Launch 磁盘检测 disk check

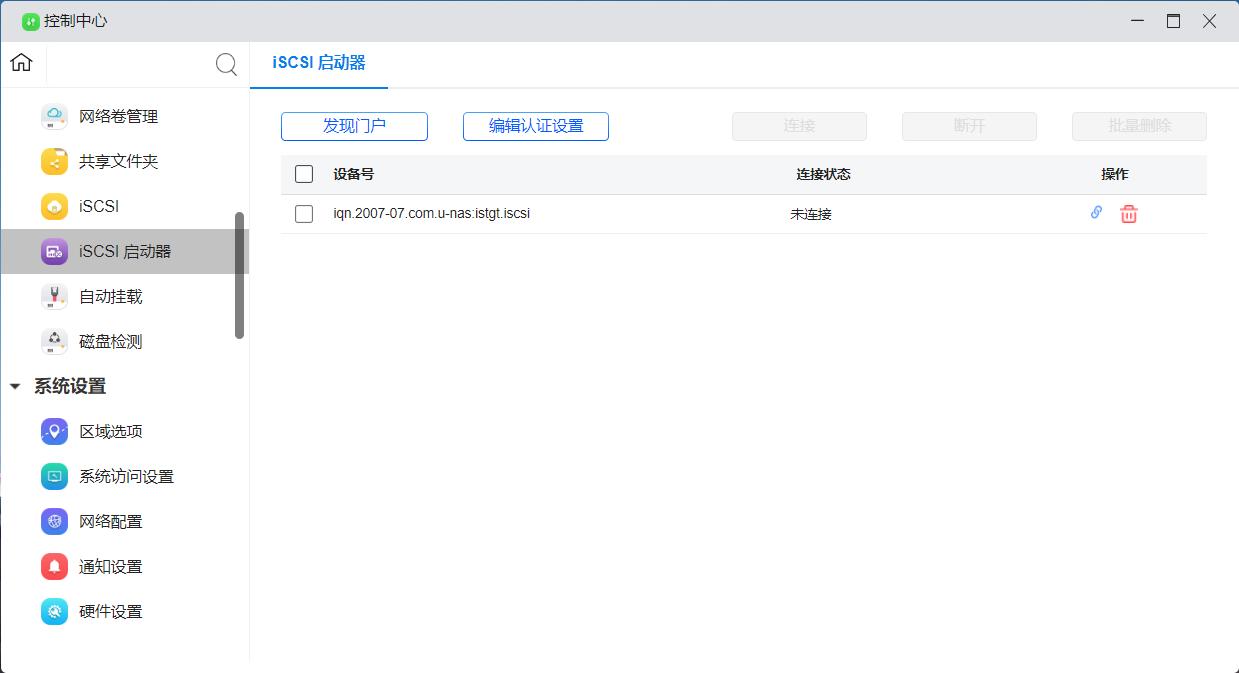tap(113, 341)
